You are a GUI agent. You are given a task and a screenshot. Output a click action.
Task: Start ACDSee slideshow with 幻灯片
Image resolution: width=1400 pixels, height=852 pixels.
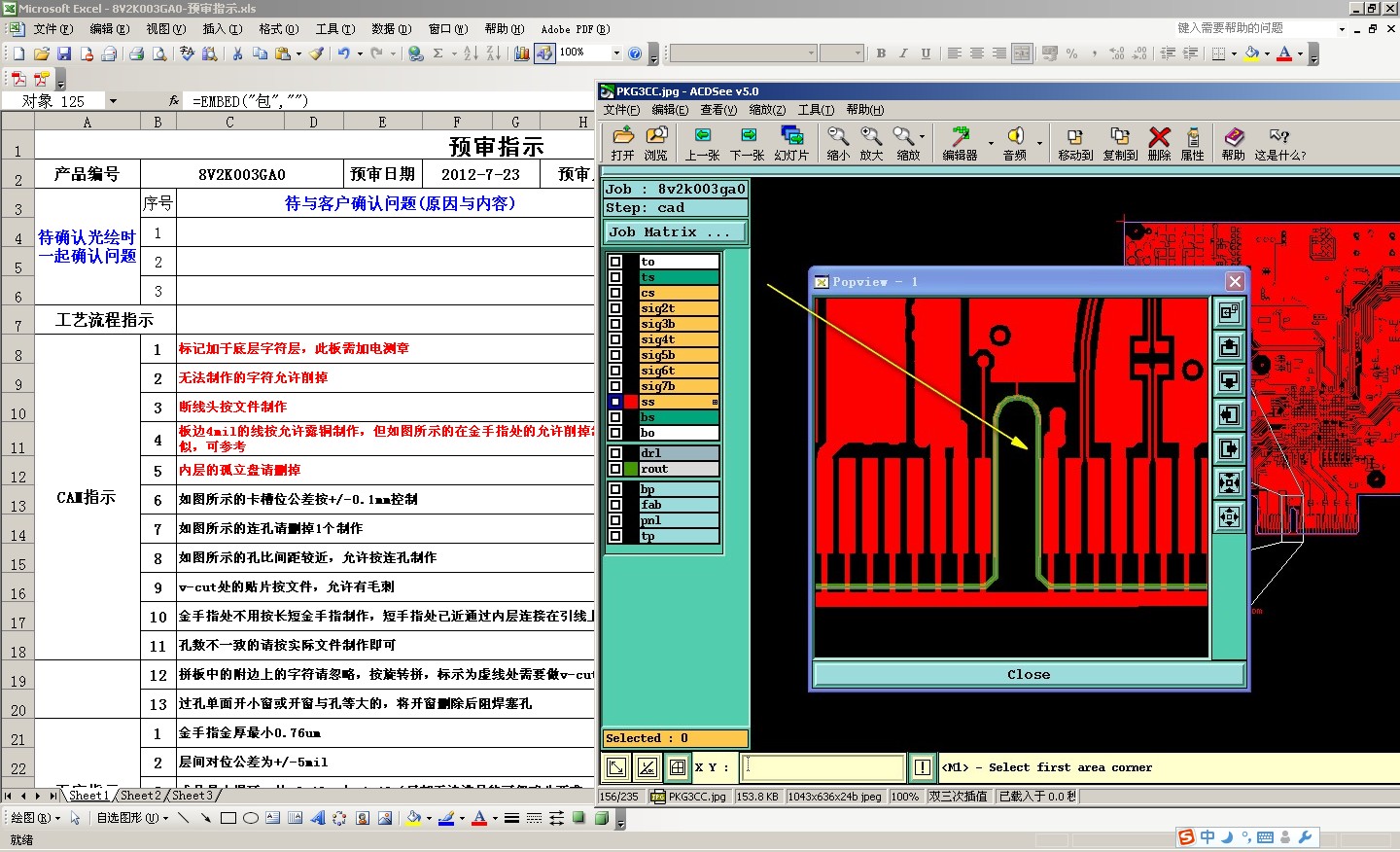tap(791, 143)
